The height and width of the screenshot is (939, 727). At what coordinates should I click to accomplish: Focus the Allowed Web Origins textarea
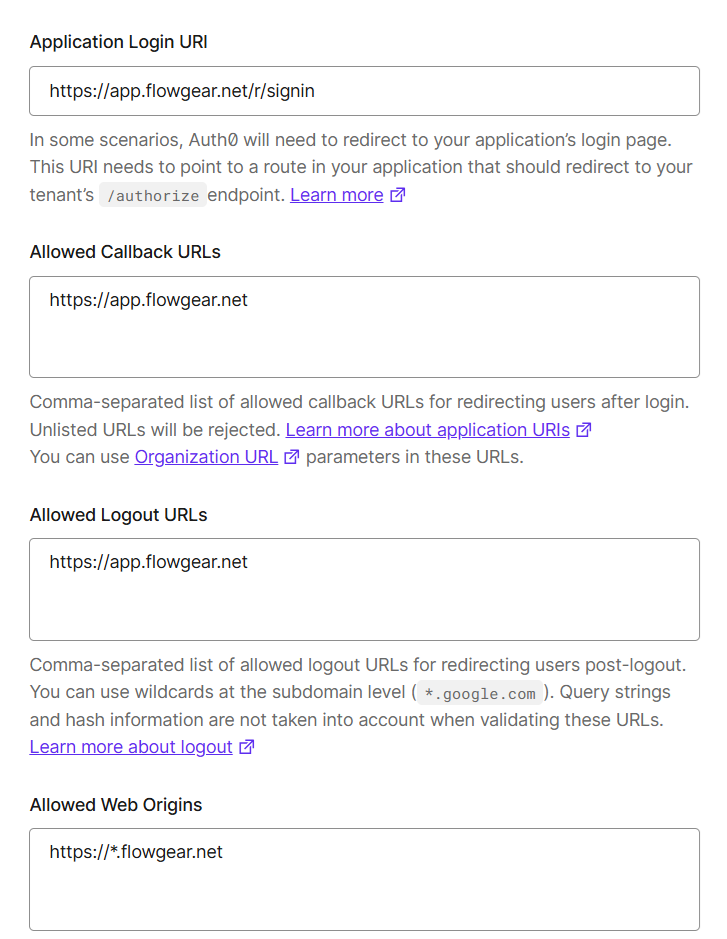(364, 879)
